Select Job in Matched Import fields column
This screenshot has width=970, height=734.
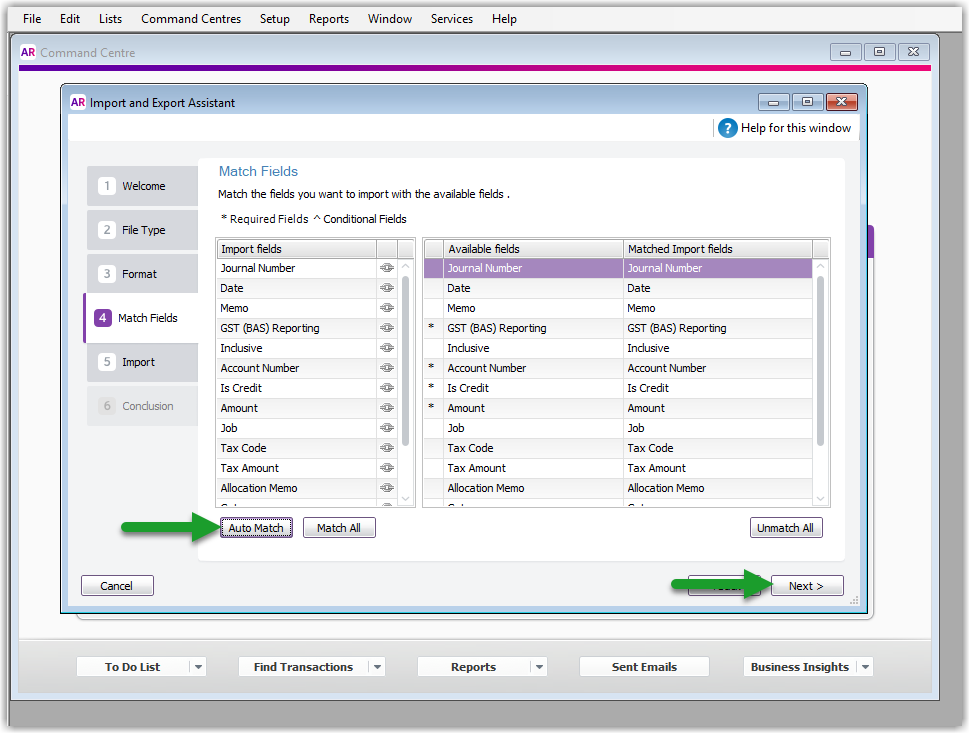pos(718,428)
